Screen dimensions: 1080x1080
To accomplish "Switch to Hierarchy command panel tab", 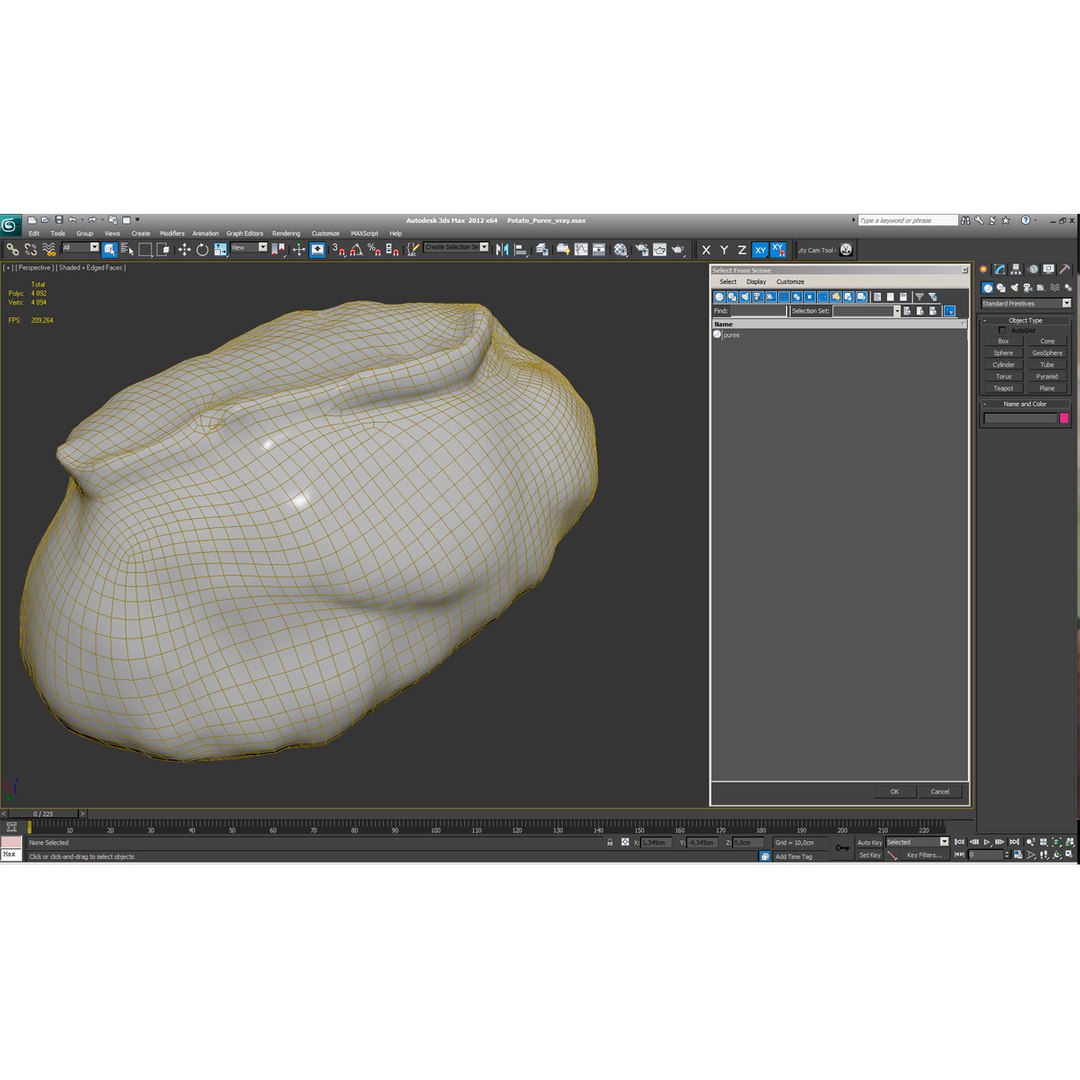I will coord(1016,269).
